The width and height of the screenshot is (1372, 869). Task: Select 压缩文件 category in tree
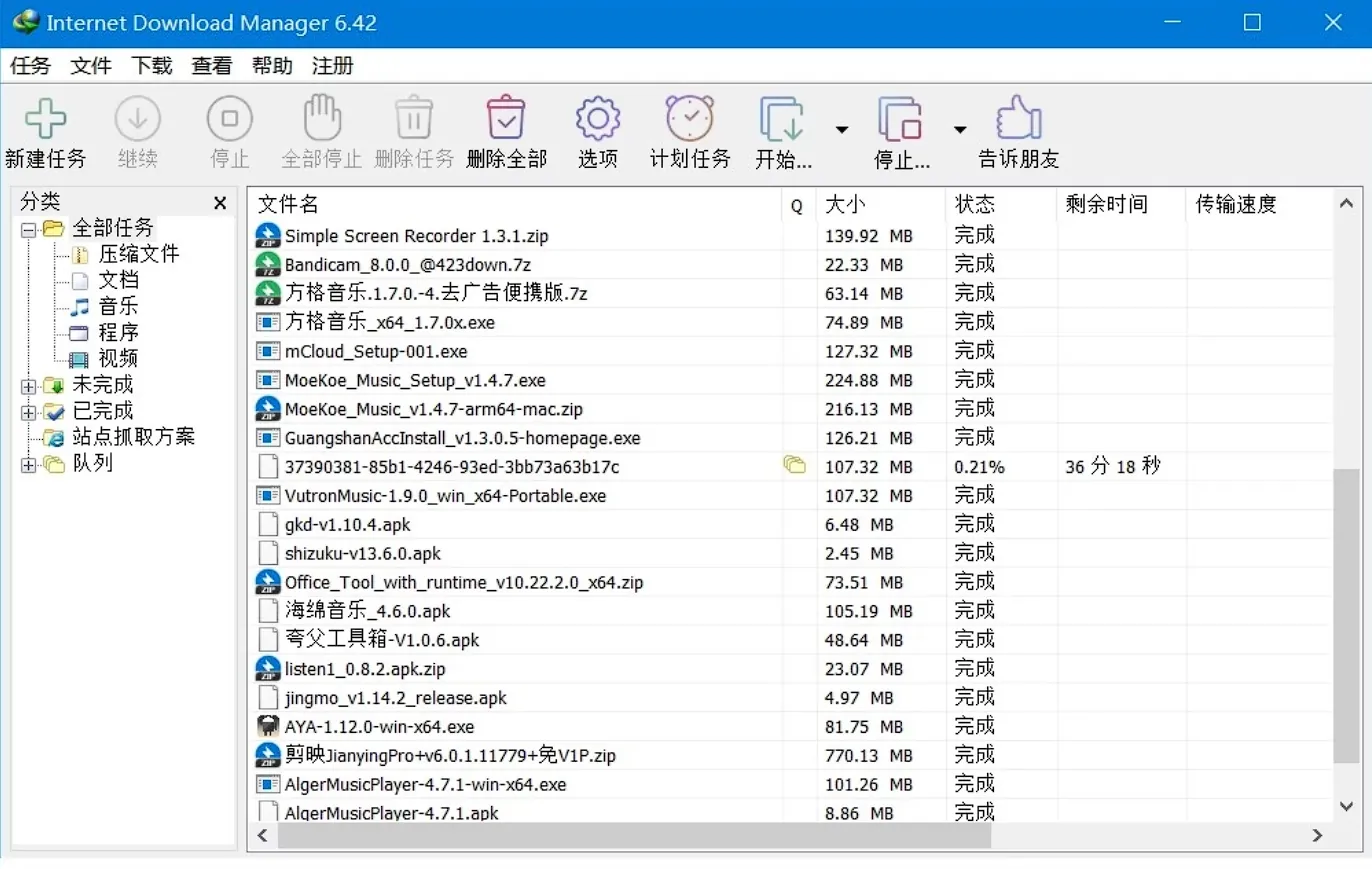click(139, 254)
